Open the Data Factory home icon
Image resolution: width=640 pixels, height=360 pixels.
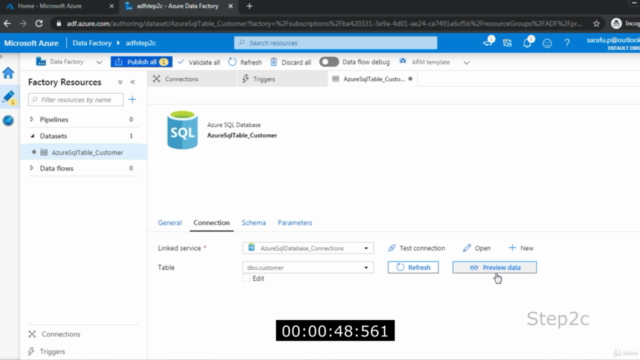pyautogui.click(x=8, y=73)
